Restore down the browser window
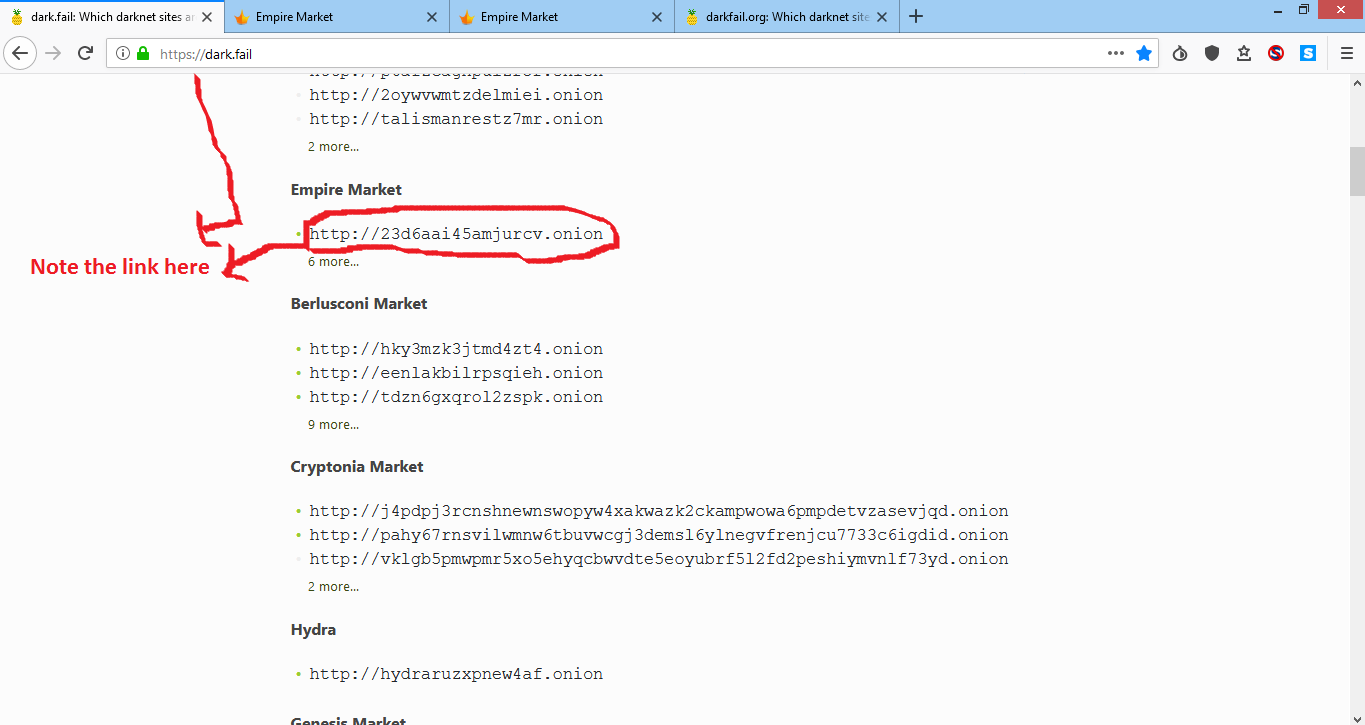This screenshot has height=725, width=1365. 1304,10
